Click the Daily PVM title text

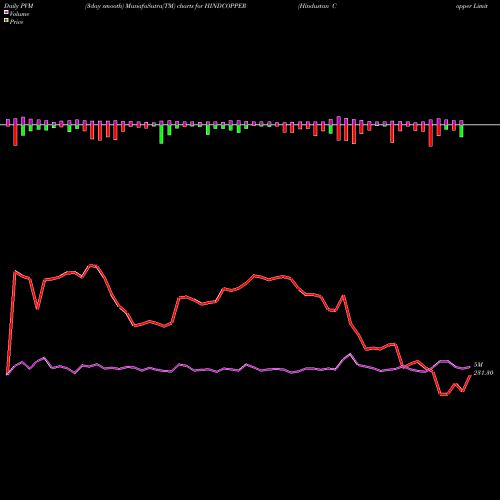19,6
